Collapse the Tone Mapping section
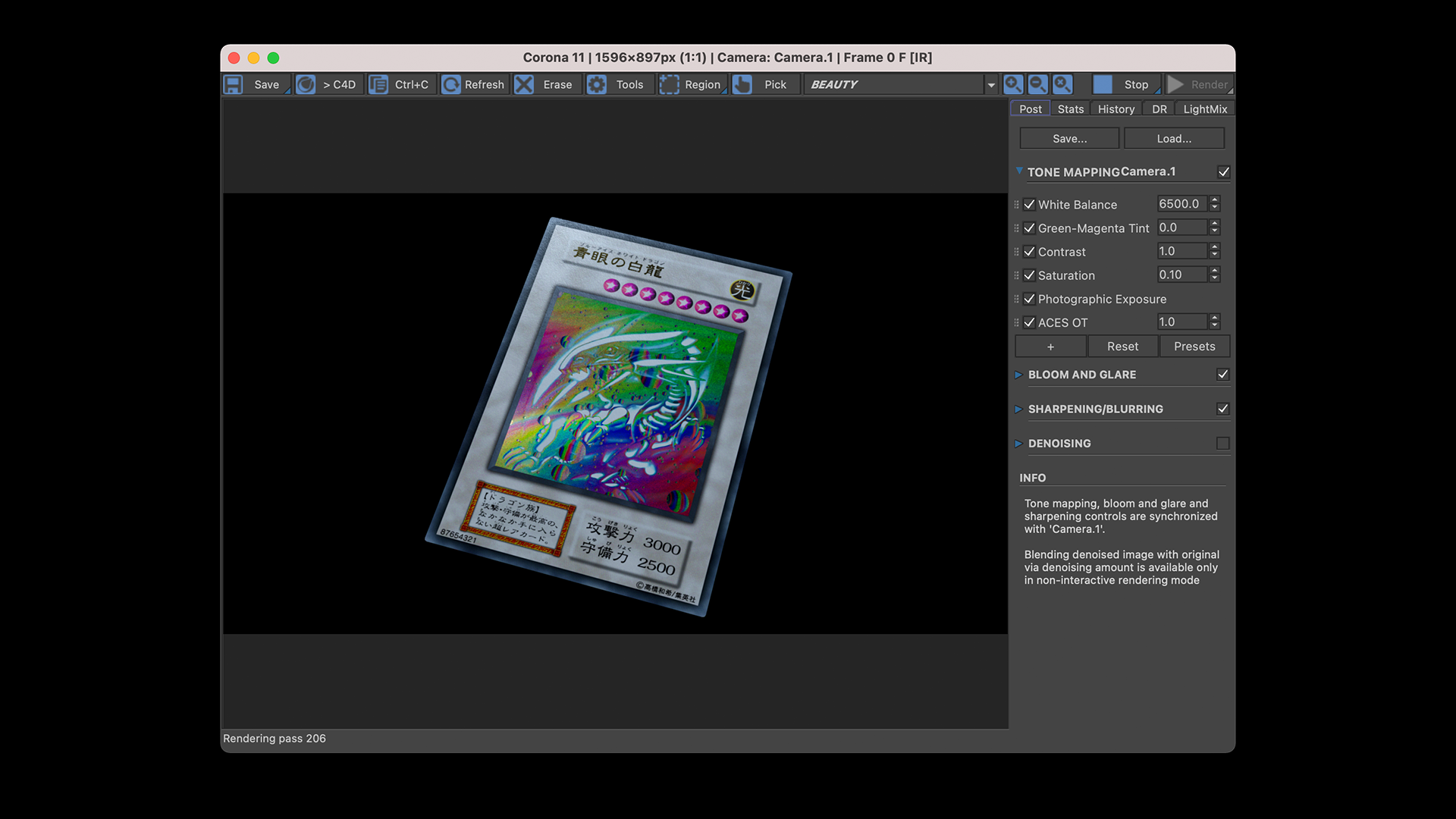Viewport: 1456px width, 819px height. (x=1019, y=171)
